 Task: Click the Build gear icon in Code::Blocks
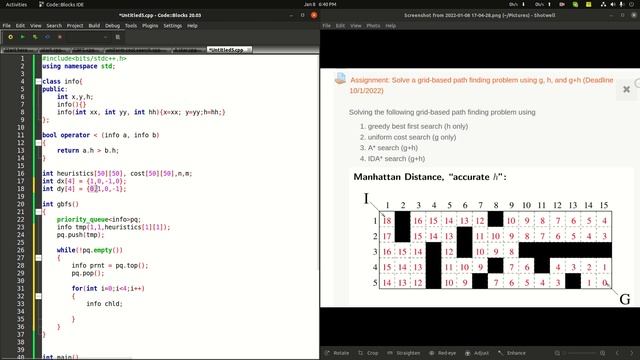[11, 37]
